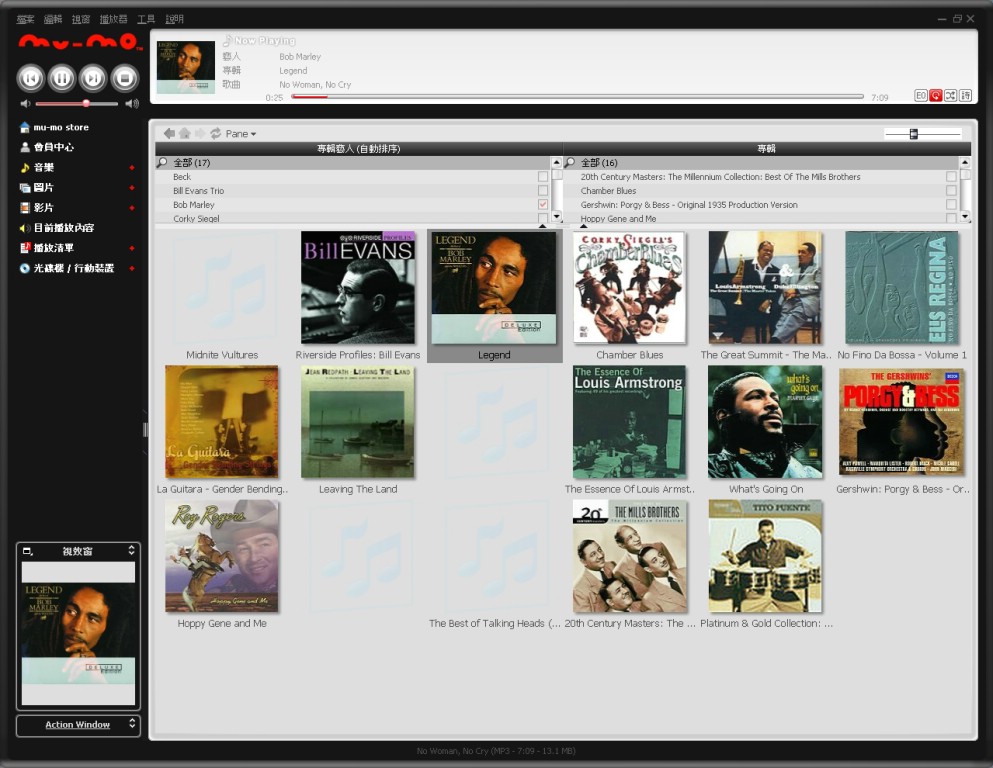
Task: Click the artist list scroll-down arrow
Action: click(557, 217)
